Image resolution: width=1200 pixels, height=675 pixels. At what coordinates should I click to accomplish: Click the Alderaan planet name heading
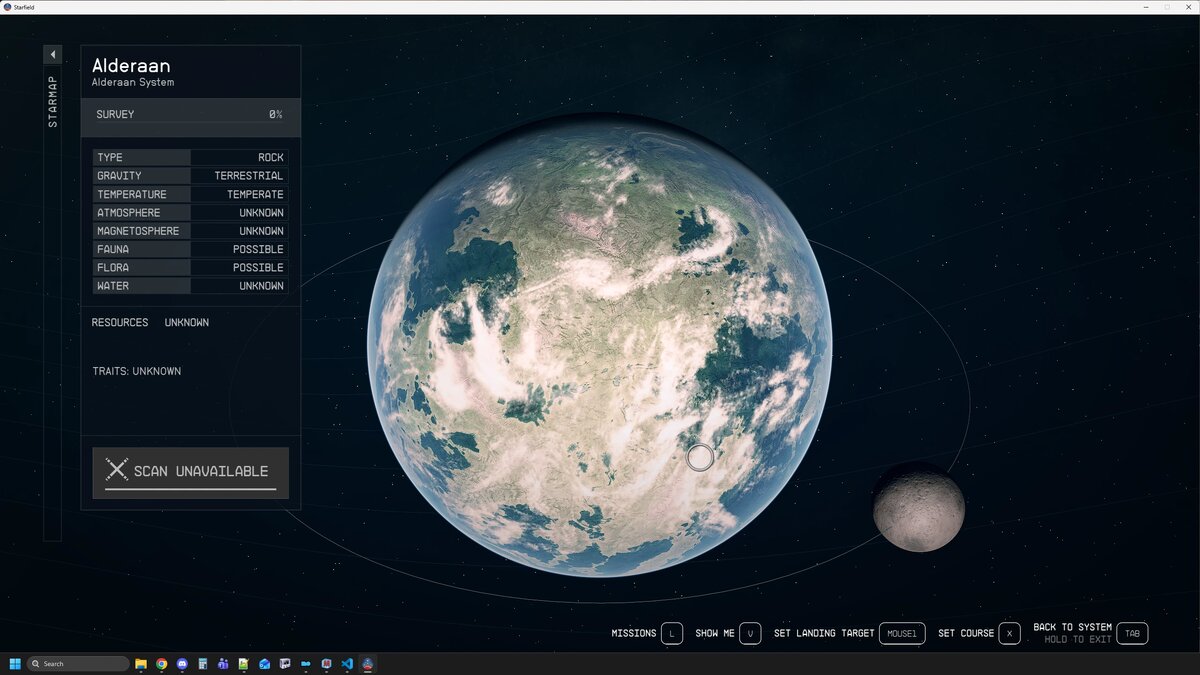tap(131, 65)
